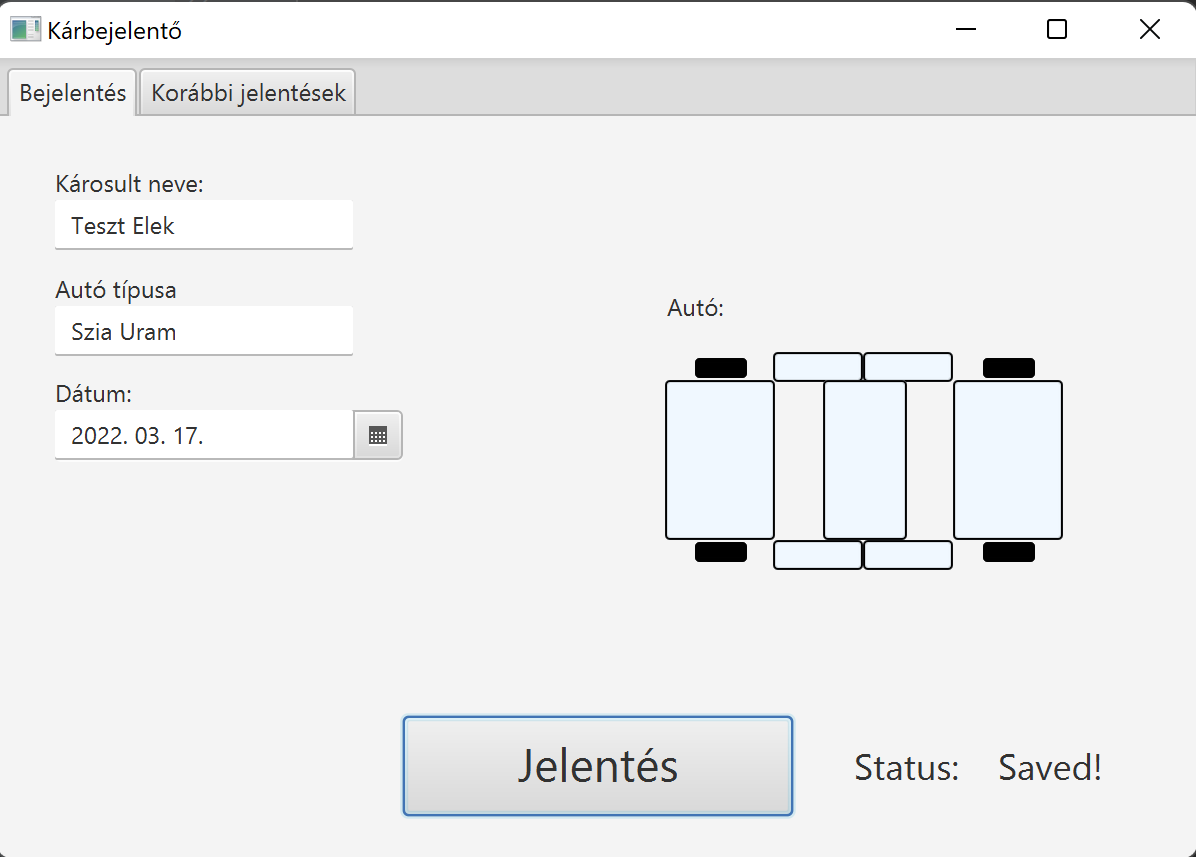Screen dimensions: 1196x857
Task: Click the Kárbejelentő app icon in title bar
Action: 25,30
